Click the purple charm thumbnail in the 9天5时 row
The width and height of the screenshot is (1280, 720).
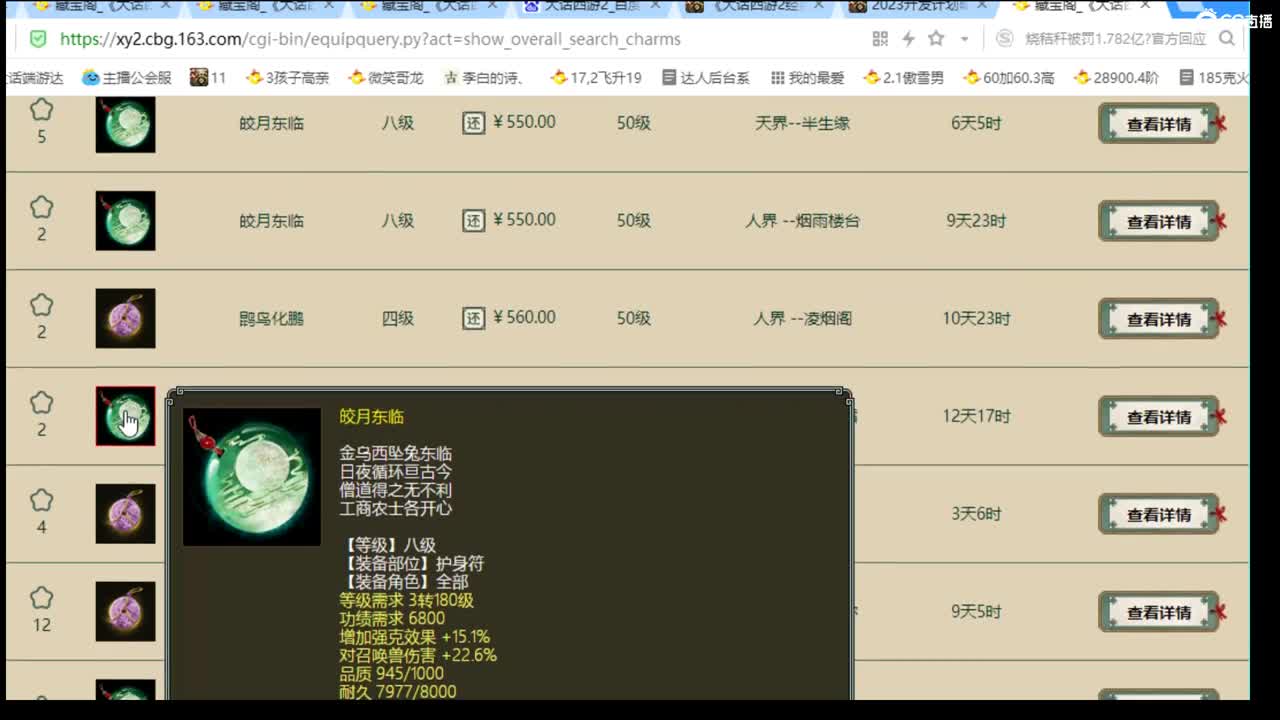pyautogui.click(x=125, y=611)
